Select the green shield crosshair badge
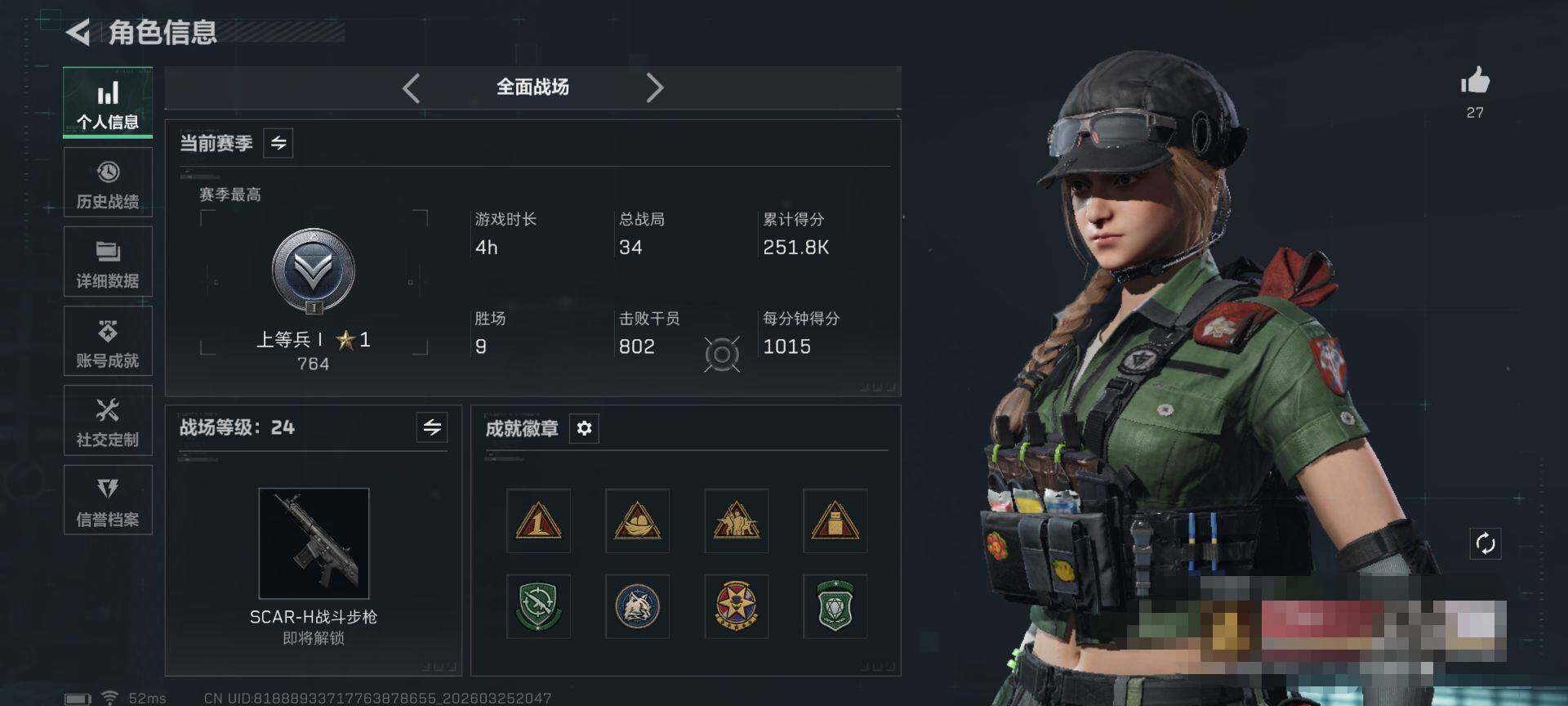The width and height of the screenshot is (1568, 706). point(538,606)
